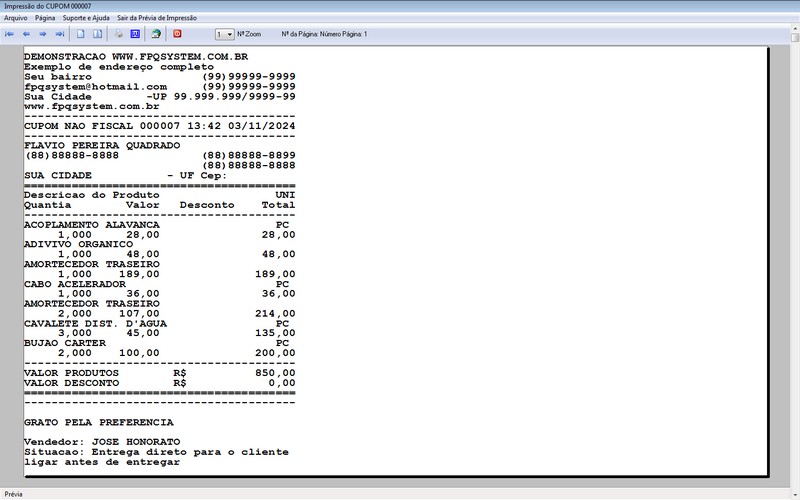Go to first page arrow icon

click(x=10, y=34)
